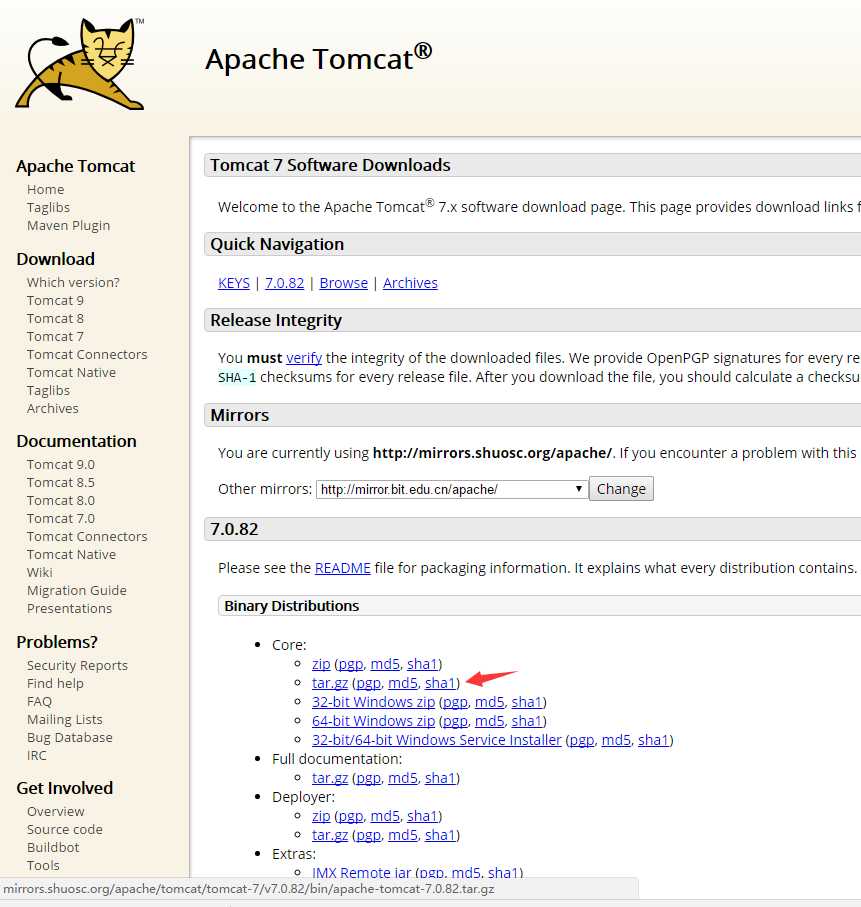Viewport: 861px width, 907px height.
Task: Download the Deployer zip
Action: pos(321,816)
